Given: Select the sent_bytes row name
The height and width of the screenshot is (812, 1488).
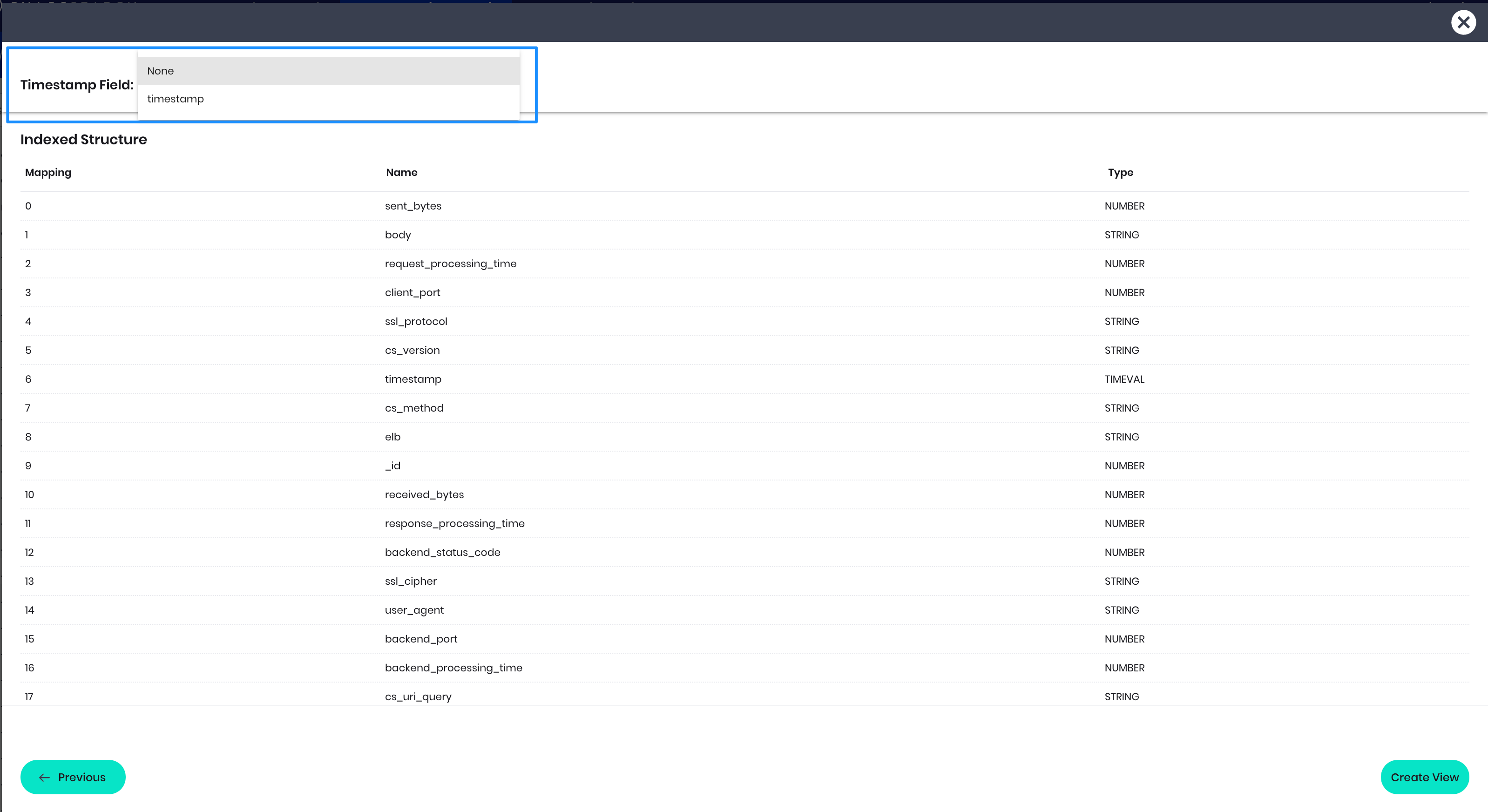Looking at the screenshot, I should pos(413,206).
